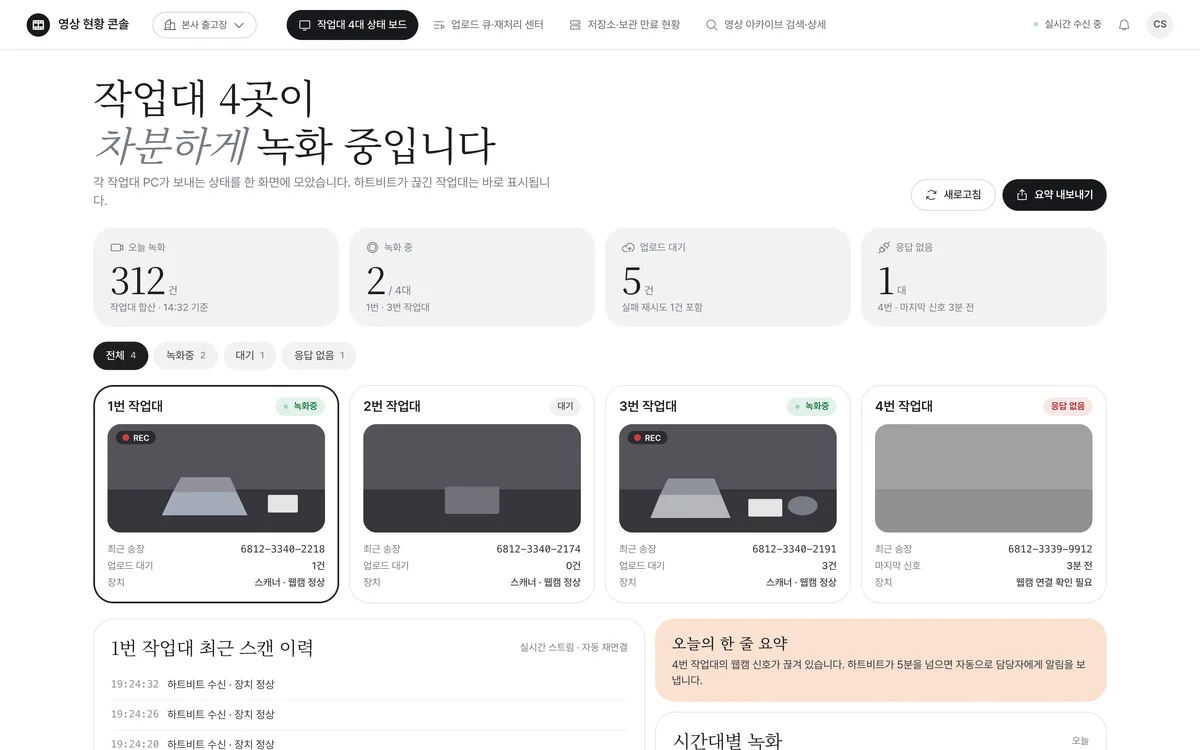Screen dimensions: 1200x750
Task: Select the 전체 4 filter chip
Action: (120, 355)
